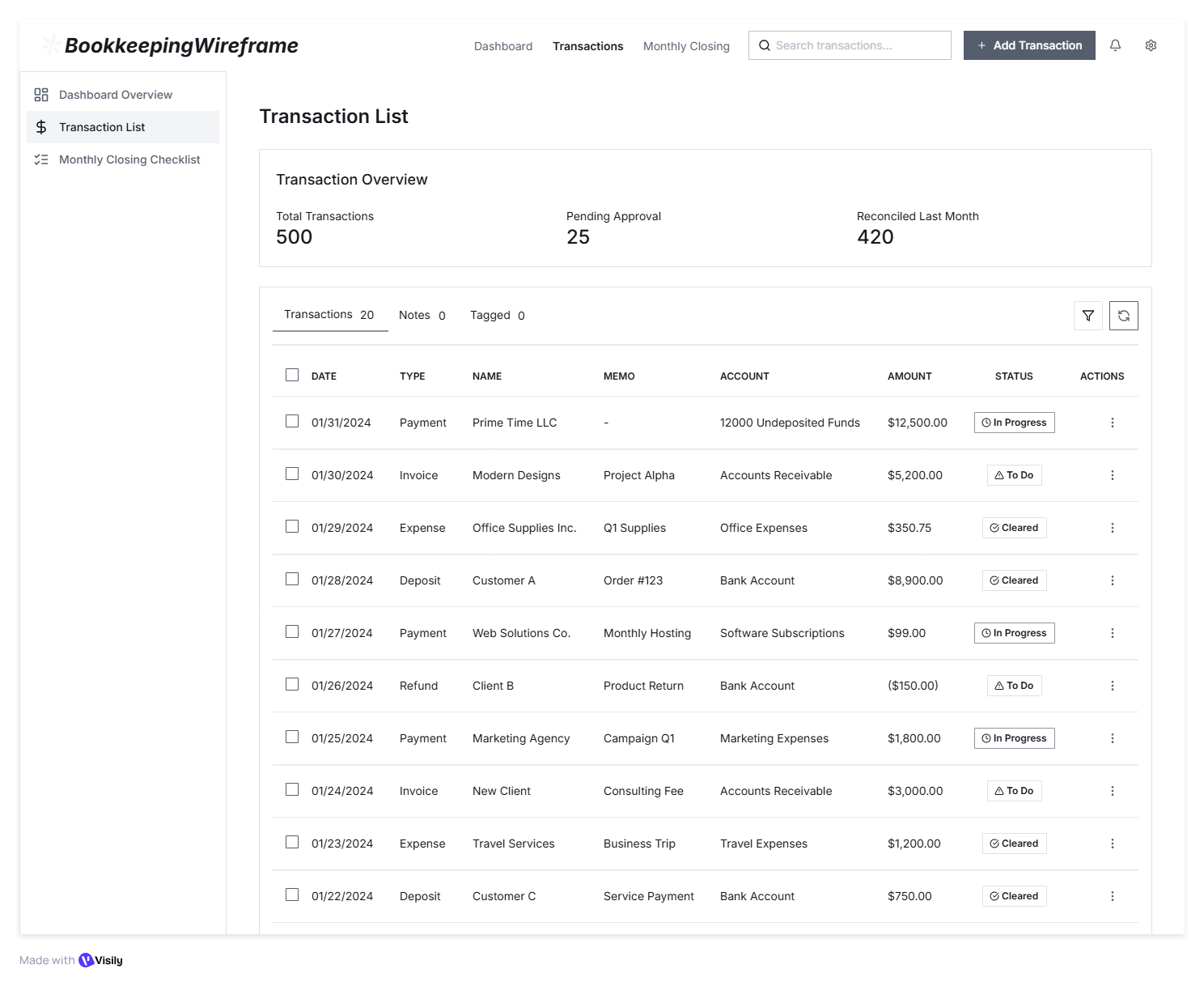This screenshot has width=1204, height=986.
Task: Open settings via the gear icon
Action: [x=1151, y=45]
